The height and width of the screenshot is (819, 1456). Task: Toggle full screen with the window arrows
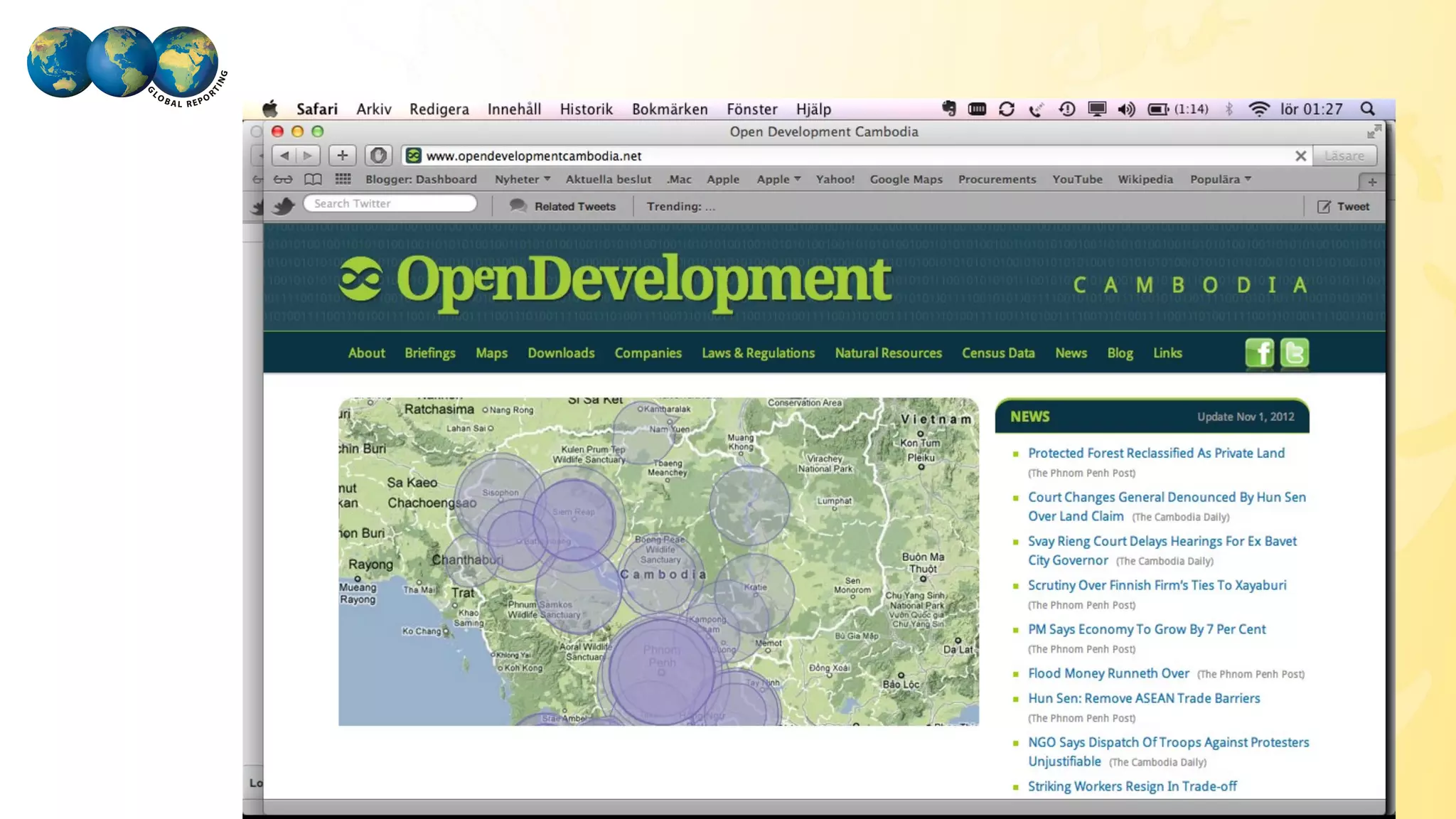pos(1374,132)
